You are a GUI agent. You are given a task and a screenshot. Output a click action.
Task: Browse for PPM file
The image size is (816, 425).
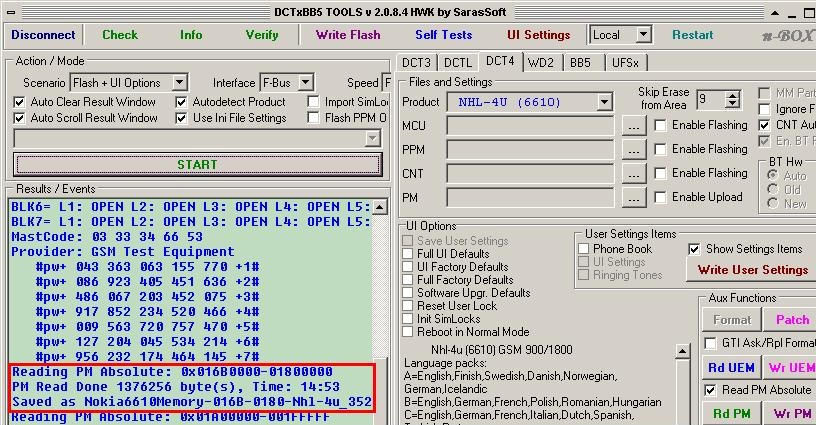(x=634, y=150)
